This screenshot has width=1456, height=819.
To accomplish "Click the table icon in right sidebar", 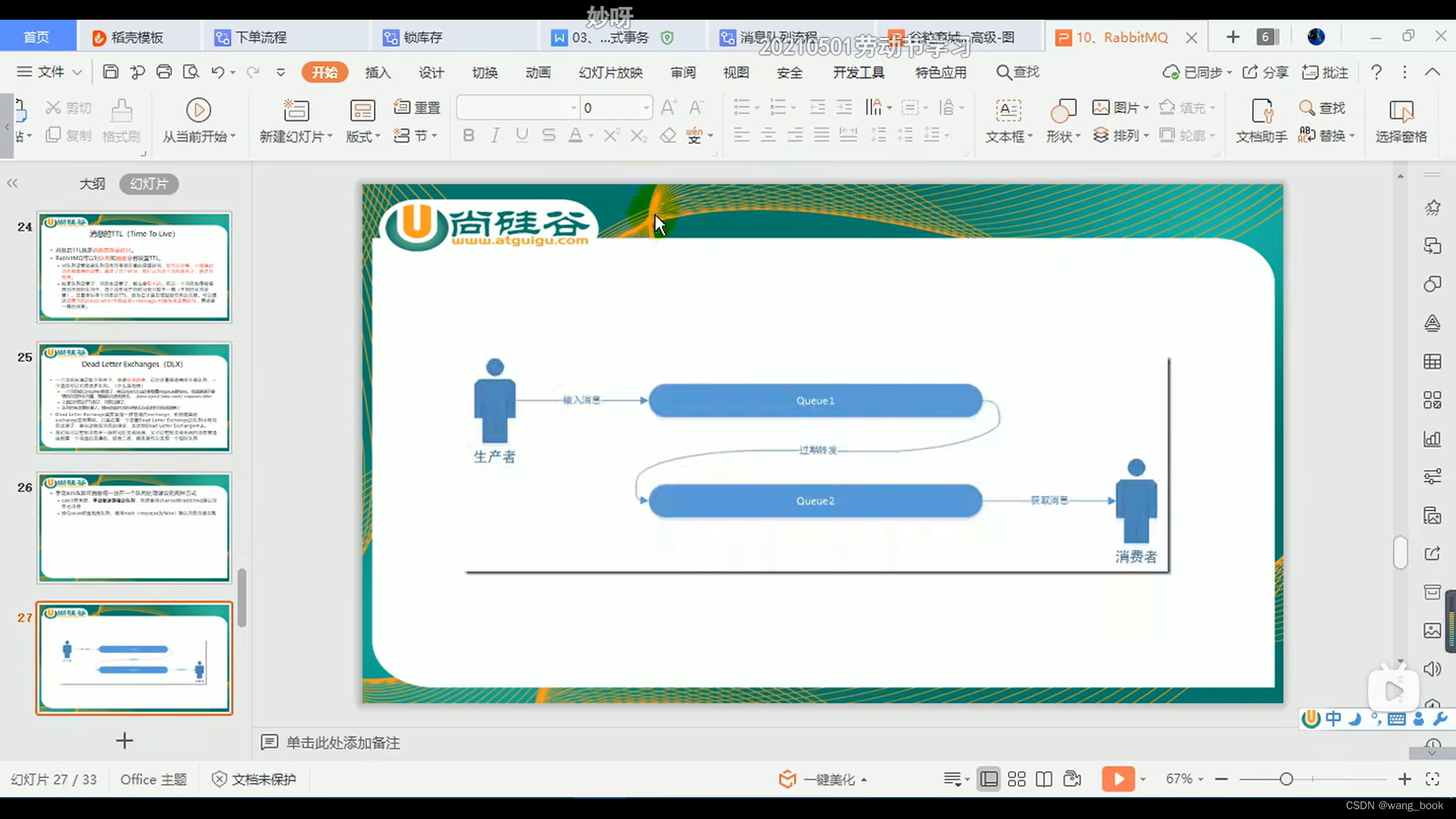I will coord(1432,362).
